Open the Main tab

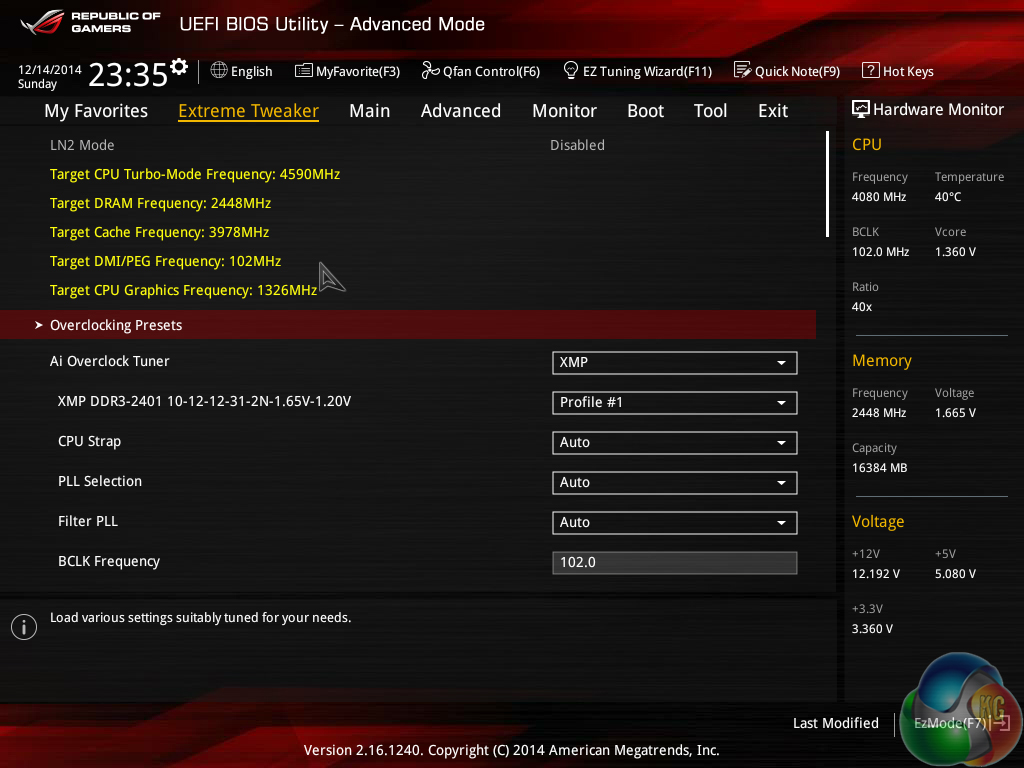click(370, 110)
